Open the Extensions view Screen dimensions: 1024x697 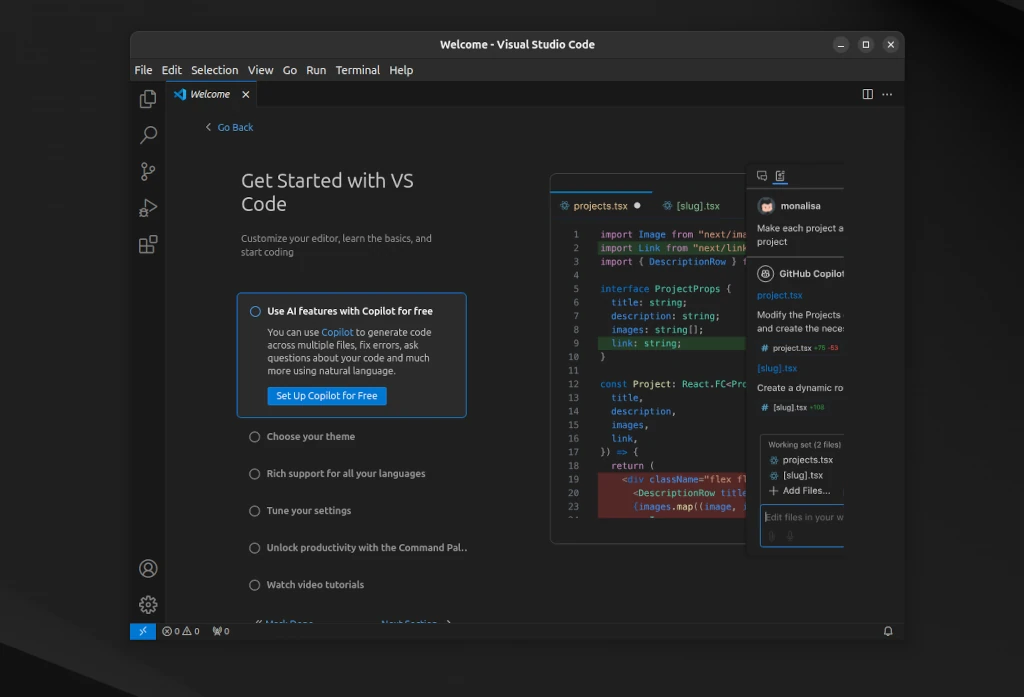[x=148, y=244]
